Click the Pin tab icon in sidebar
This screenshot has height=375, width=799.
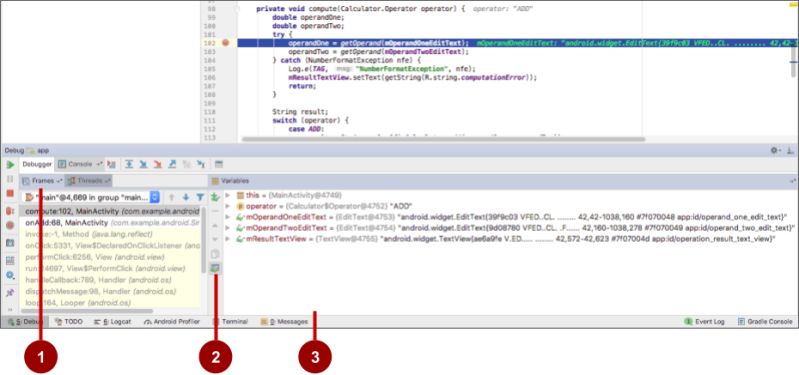pos(10,292)
